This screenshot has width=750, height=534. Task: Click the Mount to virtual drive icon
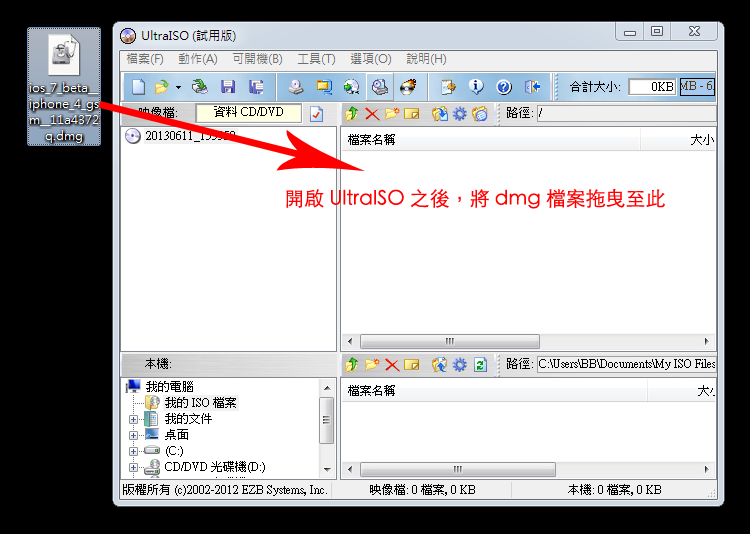[x=380, y=87]
